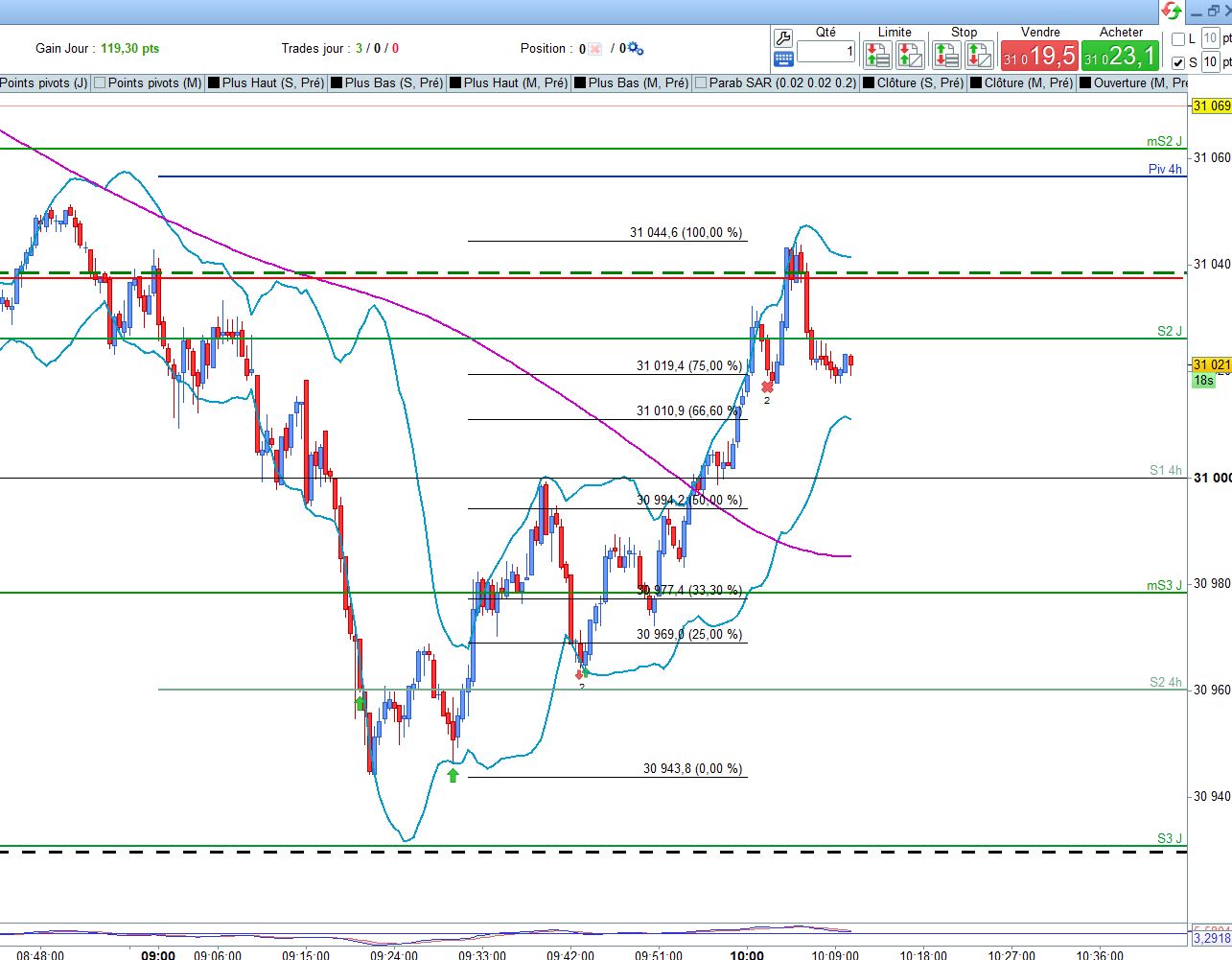Image resolution: width=1232 pixels, height=960 pixels.
Task: Click the Qté quantity input field
Action: 825,52
